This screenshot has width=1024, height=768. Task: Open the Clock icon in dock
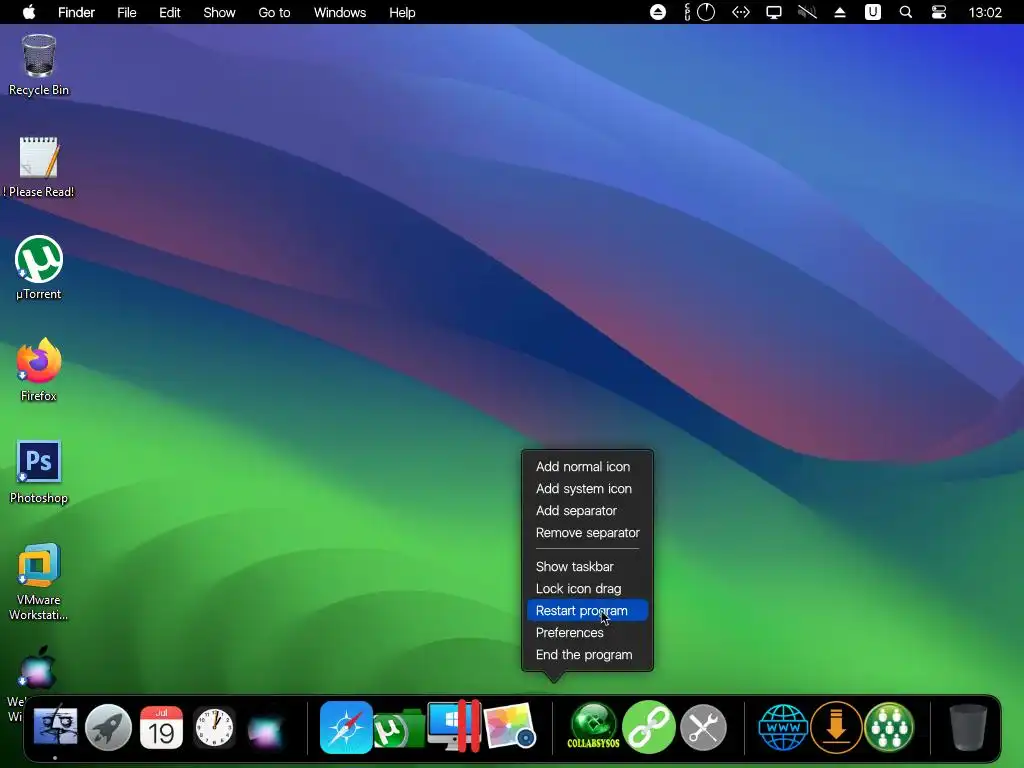pos(214,727)
